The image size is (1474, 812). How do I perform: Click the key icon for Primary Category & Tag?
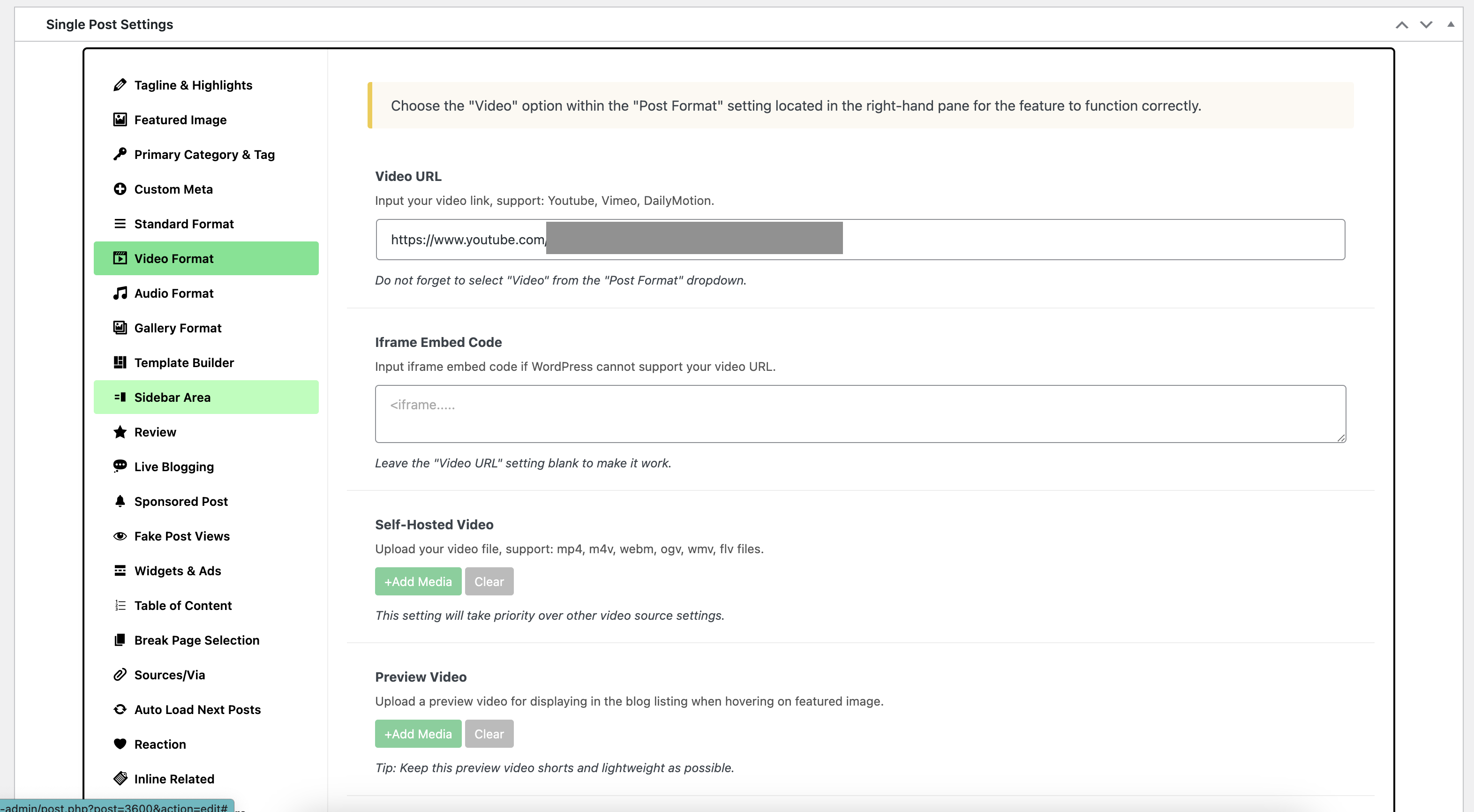pos(120,155)
